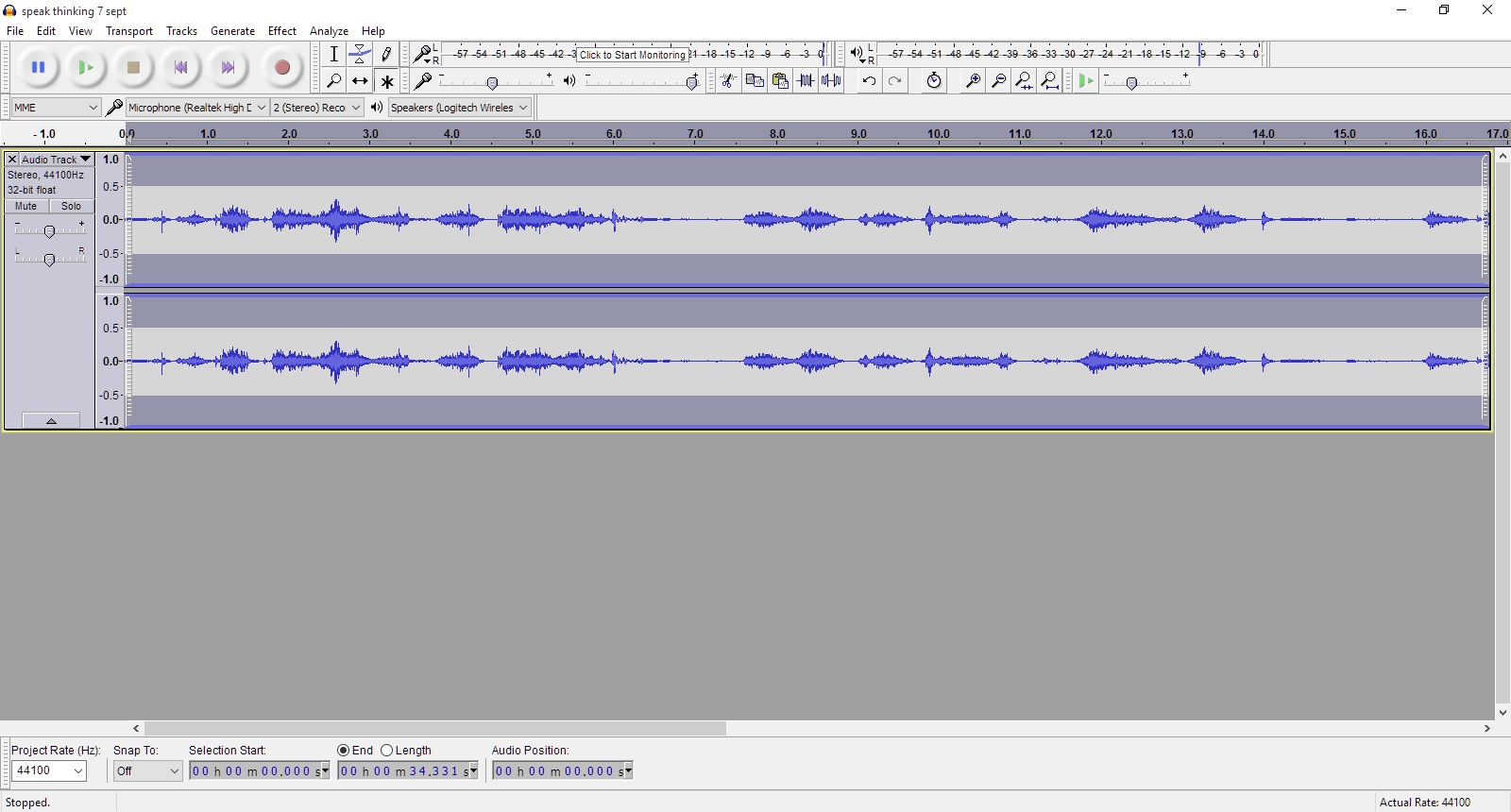
Task: Open the MME audio host dropdown
Action: coord(56,108)
